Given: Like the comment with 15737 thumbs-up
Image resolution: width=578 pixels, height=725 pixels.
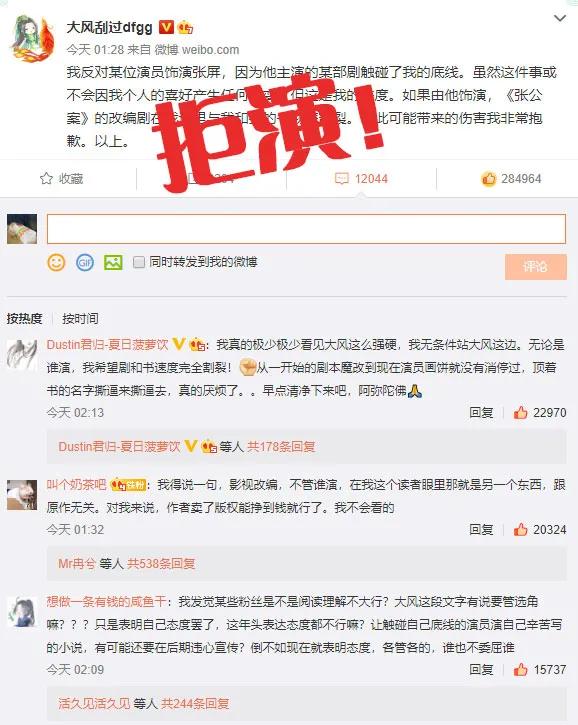Looking at the screenshot, I should (x=521, y=670).
